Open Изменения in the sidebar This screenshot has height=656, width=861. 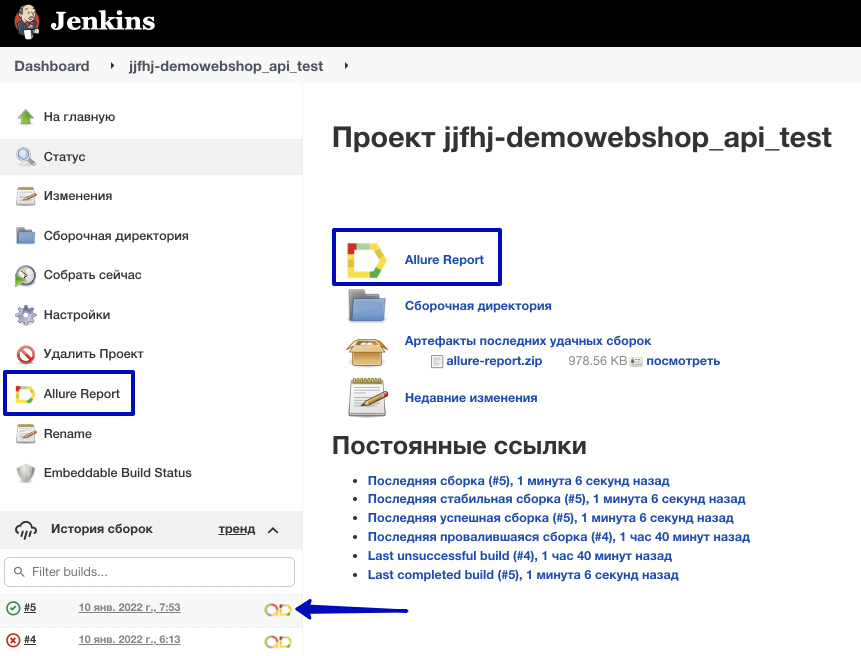pos(78,196)
